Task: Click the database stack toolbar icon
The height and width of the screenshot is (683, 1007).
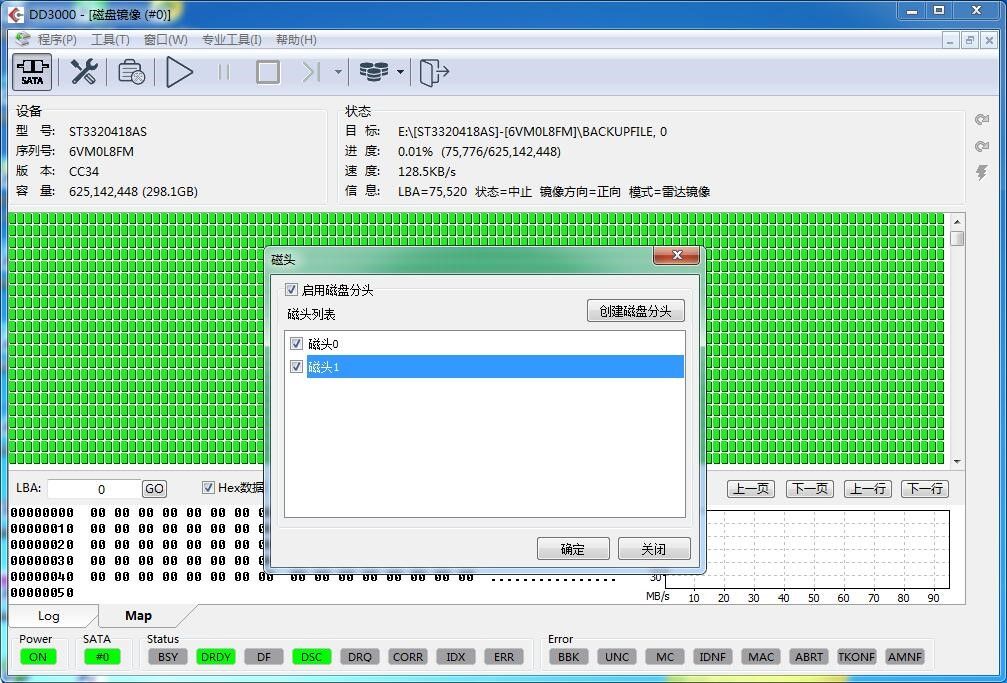Action: point(374,71)
